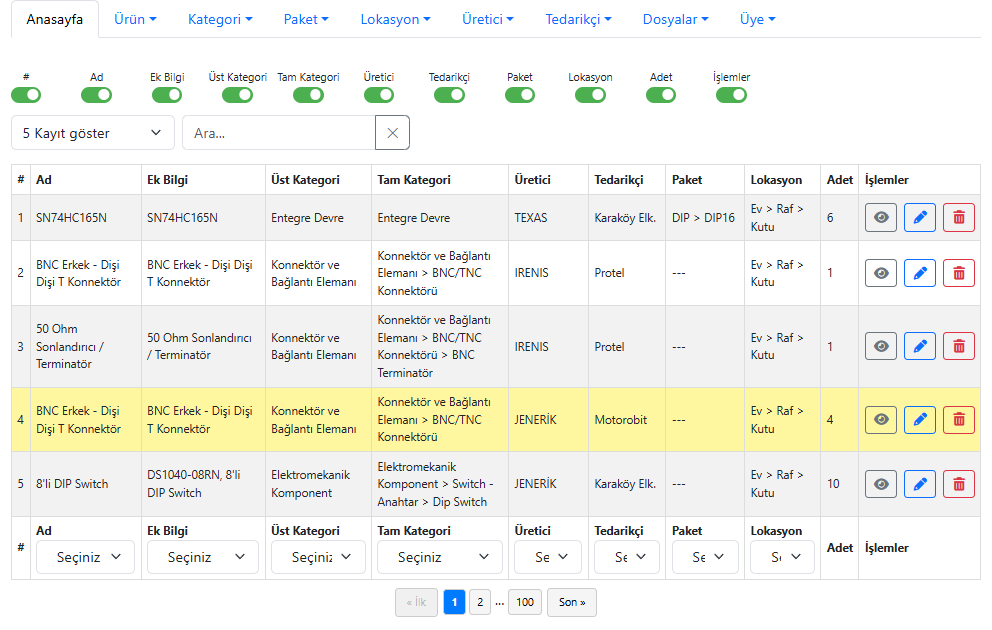Go to page 2

(x=480, y=602)
